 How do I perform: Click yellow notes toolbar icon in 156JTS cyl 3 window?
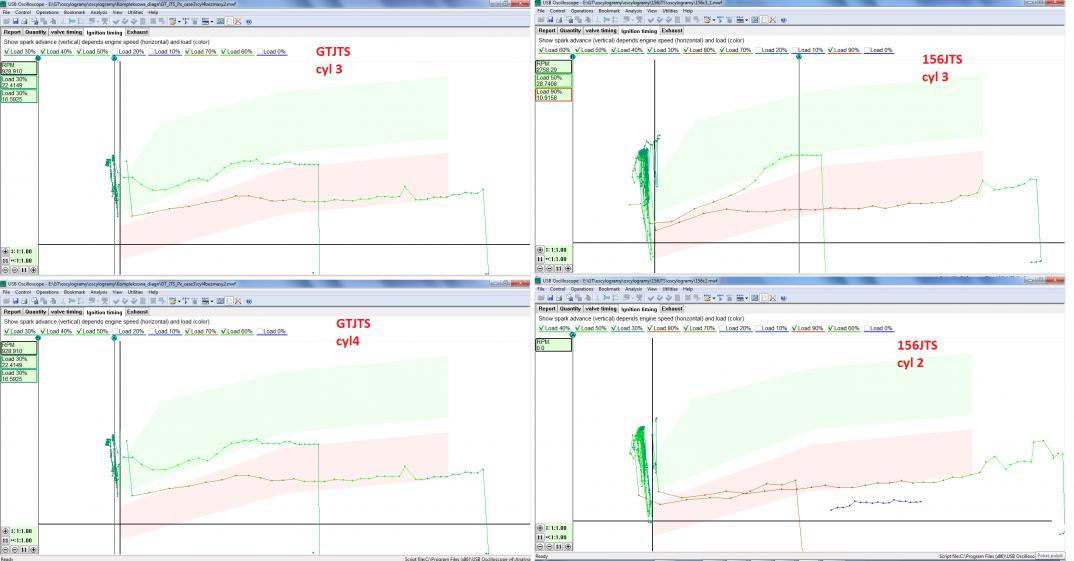click(x=707, y=20)
